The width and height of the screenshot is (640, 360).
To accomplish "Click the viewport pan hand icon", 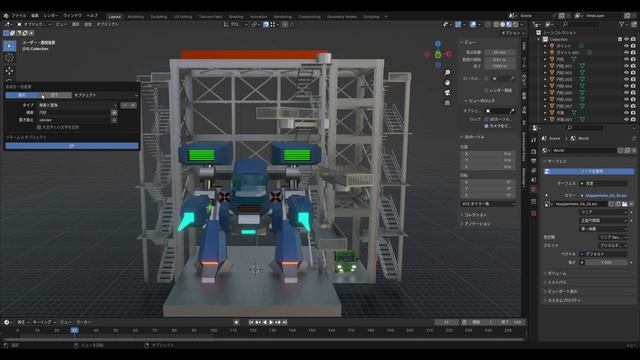I will 447,82.
